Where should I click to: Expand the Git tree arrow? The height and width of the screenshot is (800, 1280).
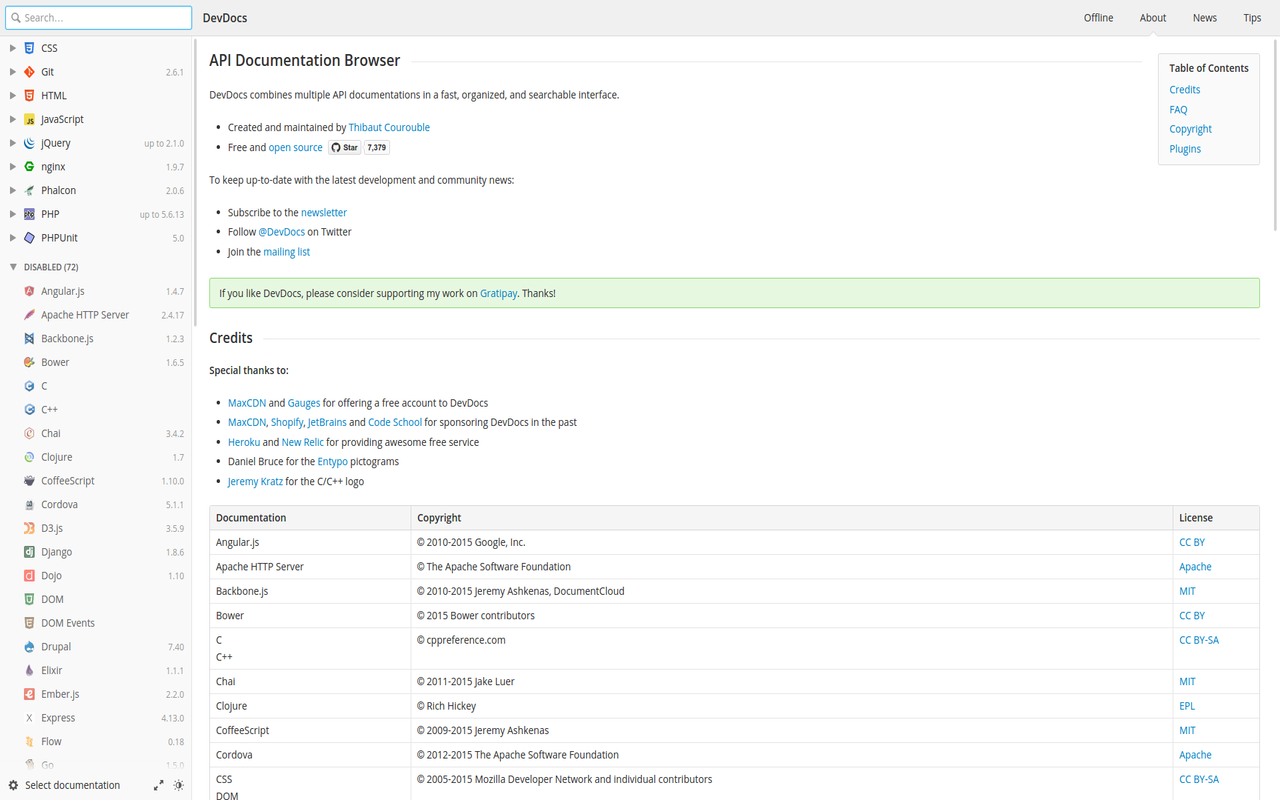point(13,72)
